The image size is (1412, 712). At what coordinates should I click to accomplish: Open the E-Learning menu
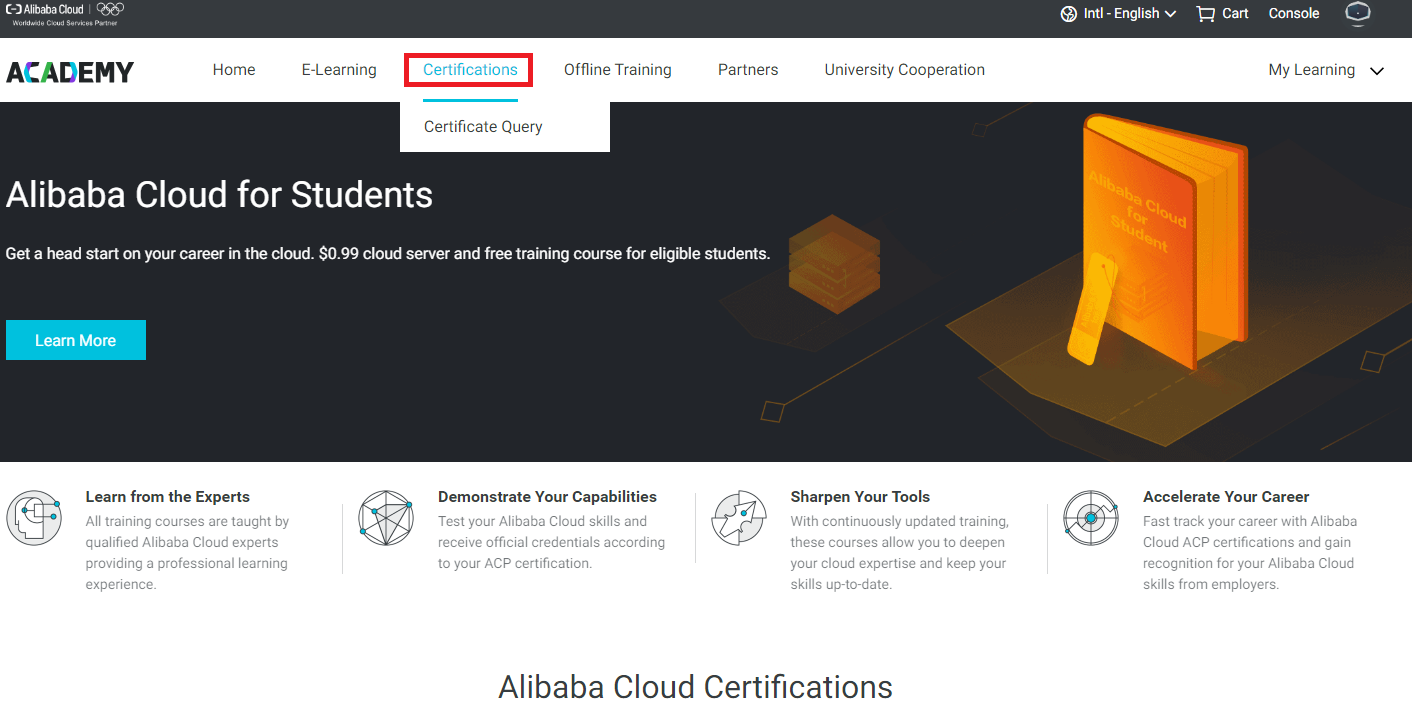pos(339,69)
